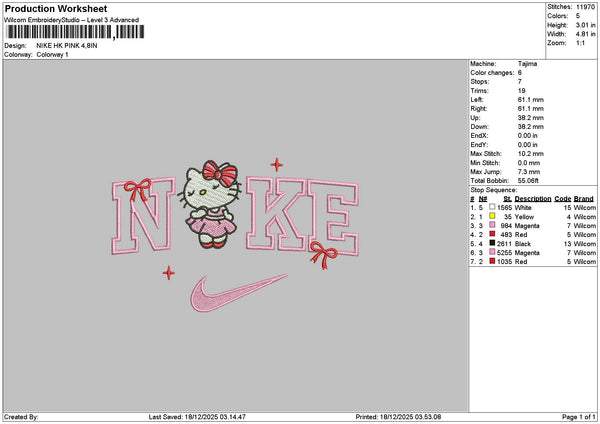The height and width of the screenshot is (424, 600).
Task: Click the 'White' description in stop row 1
Action: click(523, 208)
